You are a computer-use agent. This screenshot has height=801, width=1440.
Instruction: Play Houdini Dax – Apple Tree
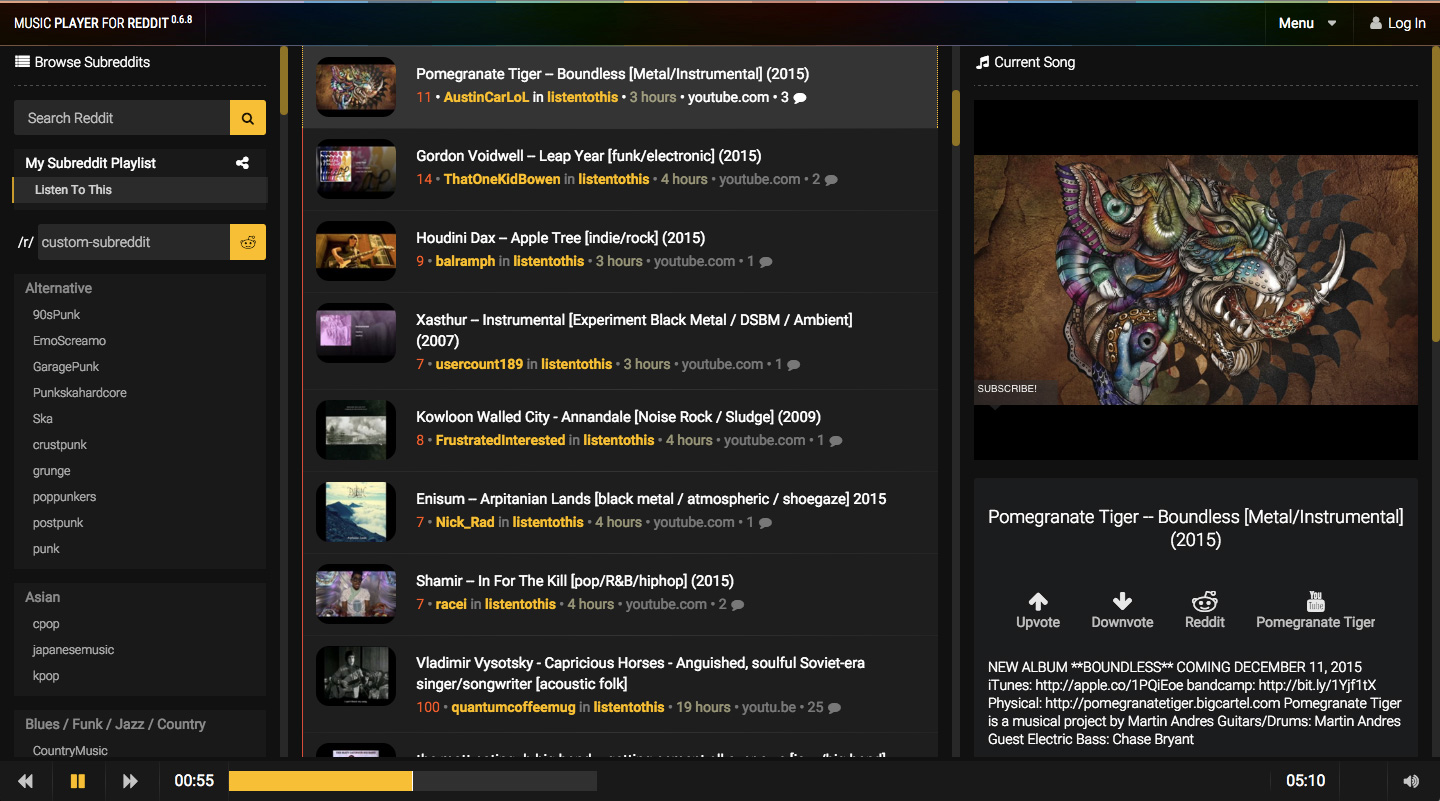coord(563,238)
